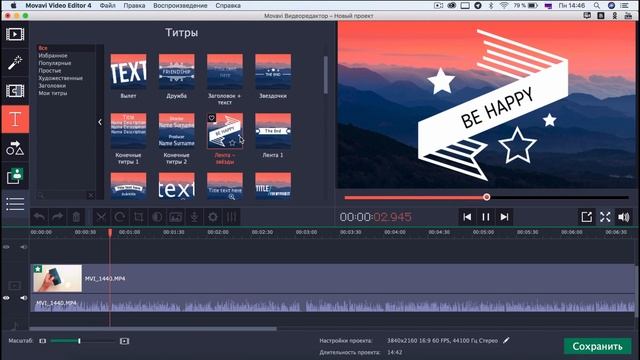
Task: Open the Справка menu
Action: (x=228, y=6)
